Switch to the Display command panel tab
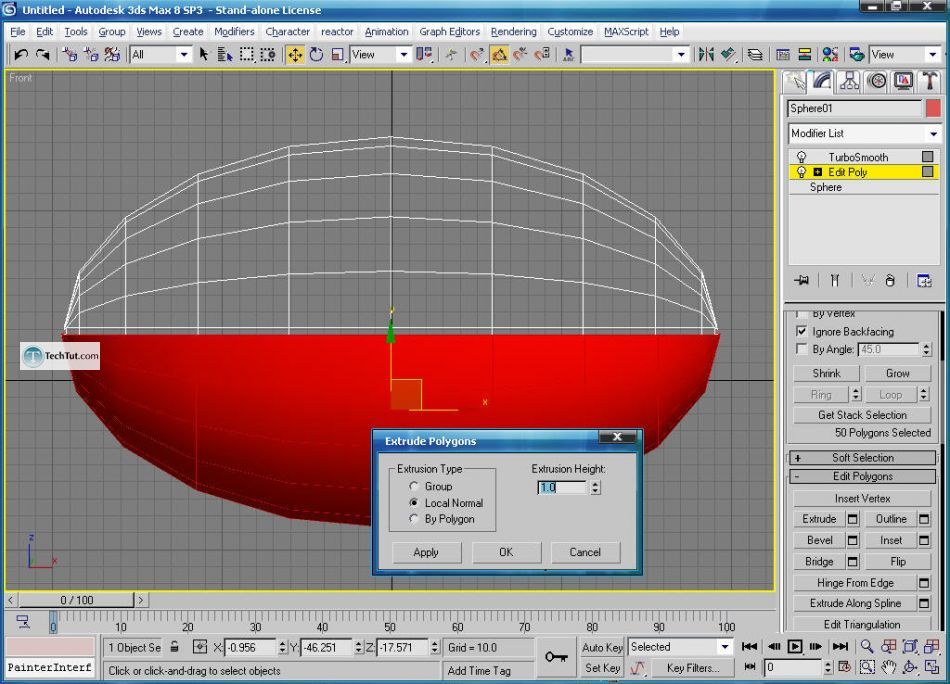The image size is (950, 684). [x=903, y=81]
